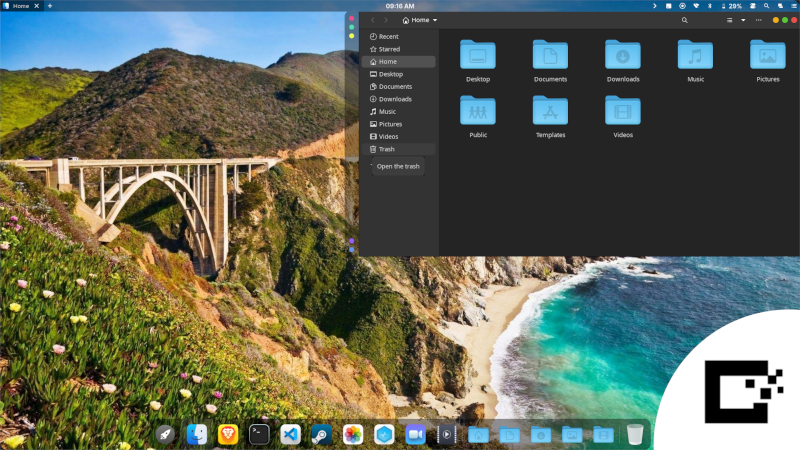Click the search icon in Files toolbar
Screen dimensions: 800x450
coord(685,20)
